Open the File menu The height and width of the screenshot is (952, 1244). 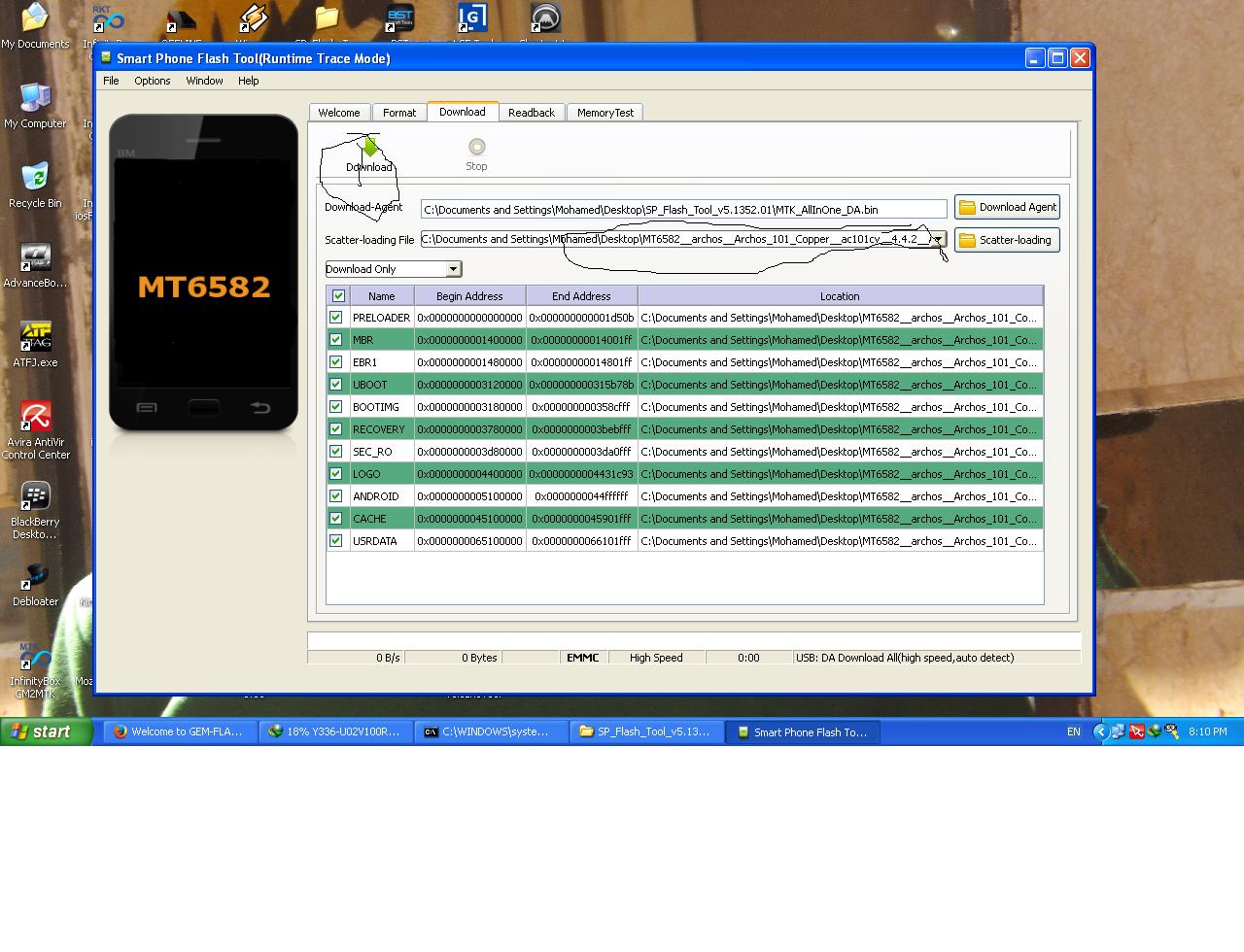coord(111,81)
